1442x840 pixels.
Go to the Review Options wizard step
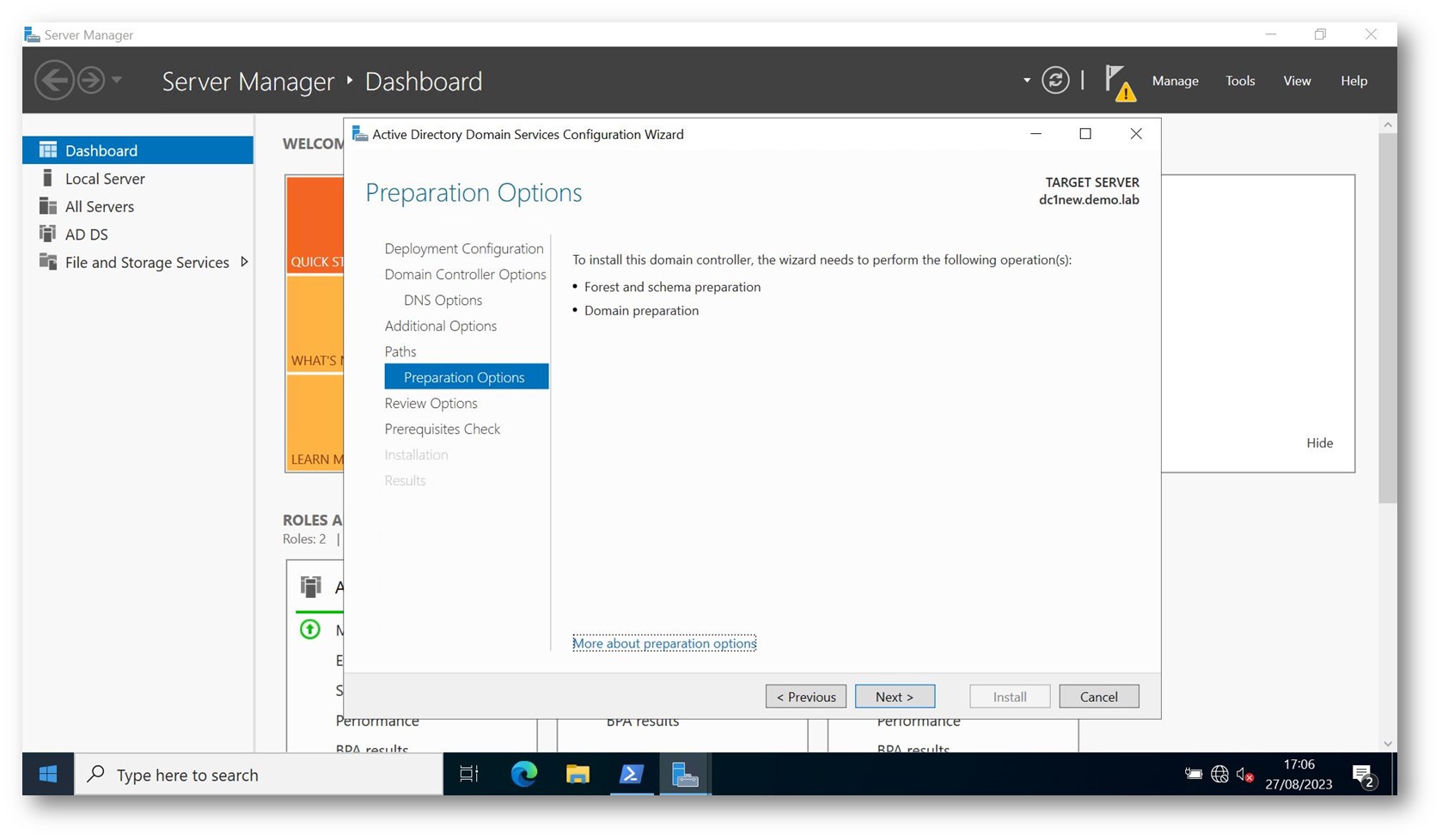click(431, 403)
